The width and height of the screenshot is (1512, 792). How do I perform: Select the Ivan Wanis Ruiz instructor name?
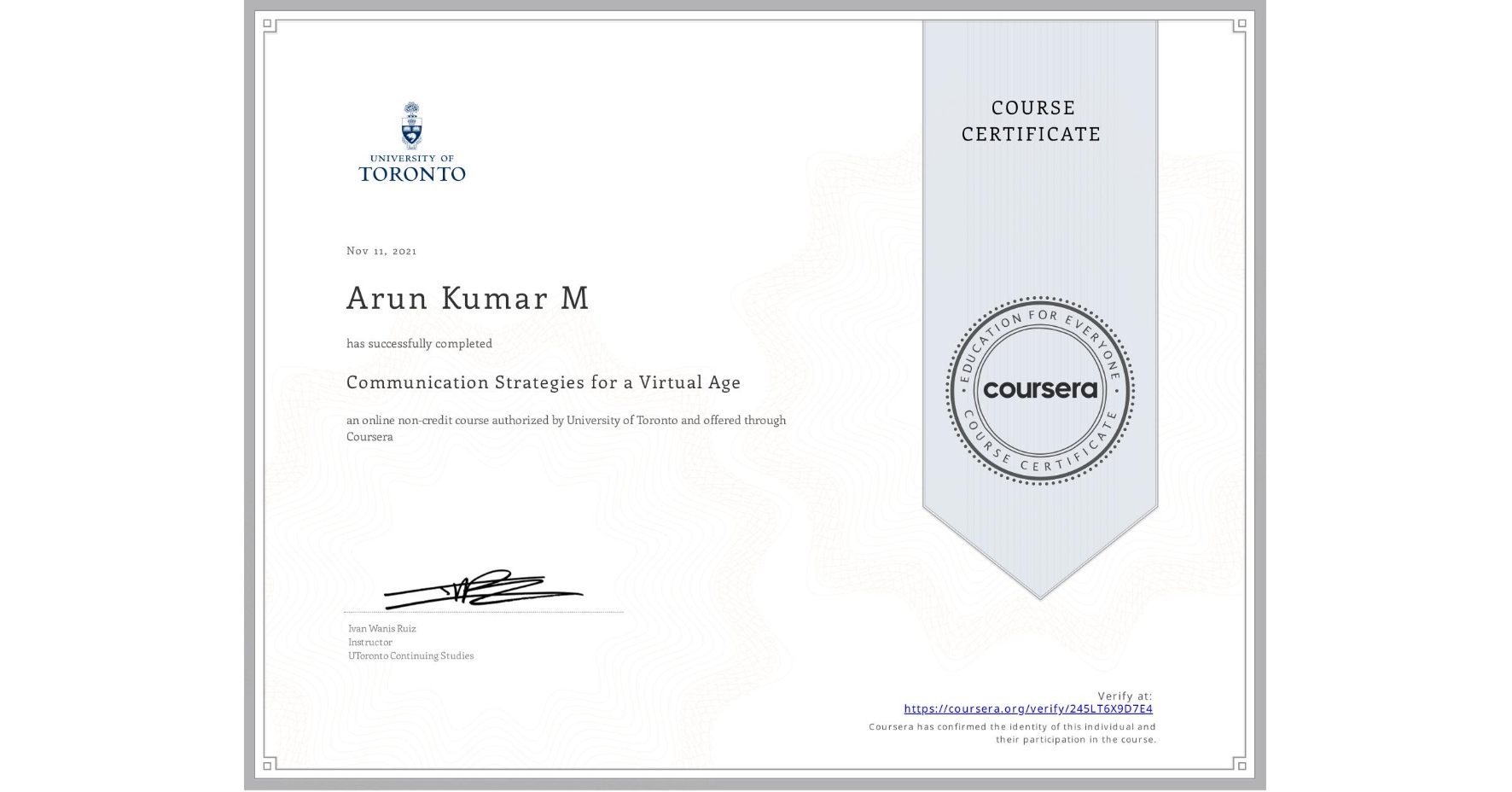(384, 627)
